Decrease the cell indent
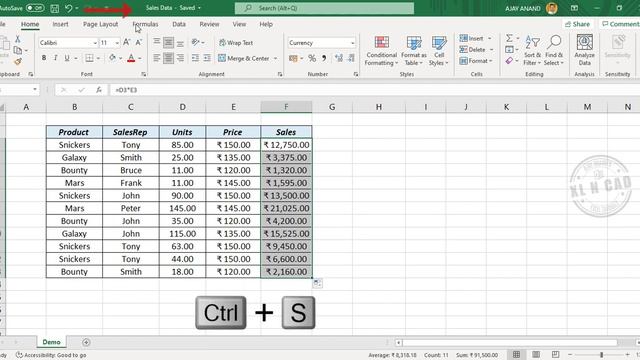Screen dimensions: 640x360 tap(196, 58)
